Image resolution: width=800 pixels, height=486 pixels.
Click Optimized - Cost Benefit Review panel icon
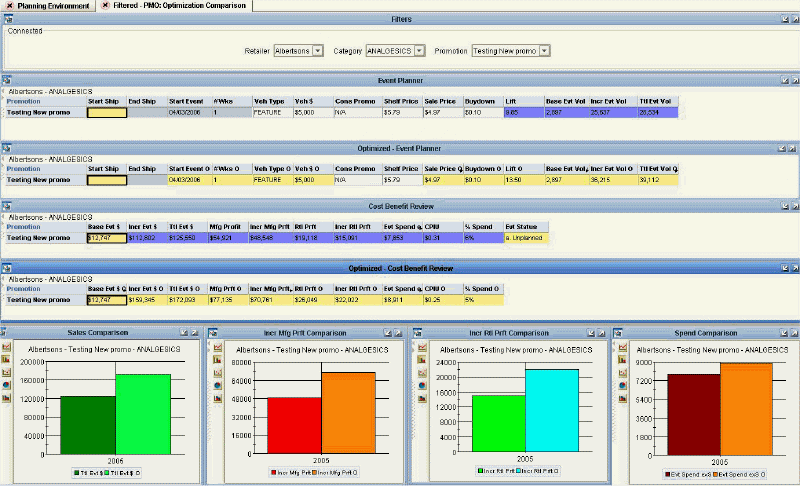point(7,268)
